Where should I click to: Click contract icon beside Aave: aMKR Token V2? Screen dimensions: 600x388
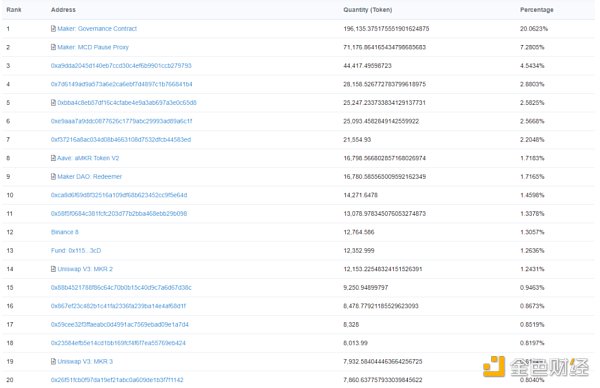[53, 158]
